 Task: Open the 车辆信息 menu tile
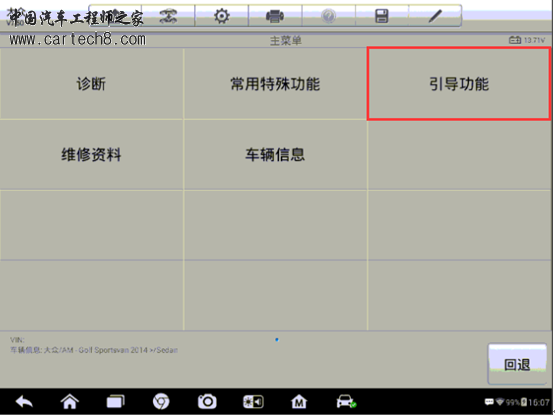pyautogui.click(x=275, y=155)
